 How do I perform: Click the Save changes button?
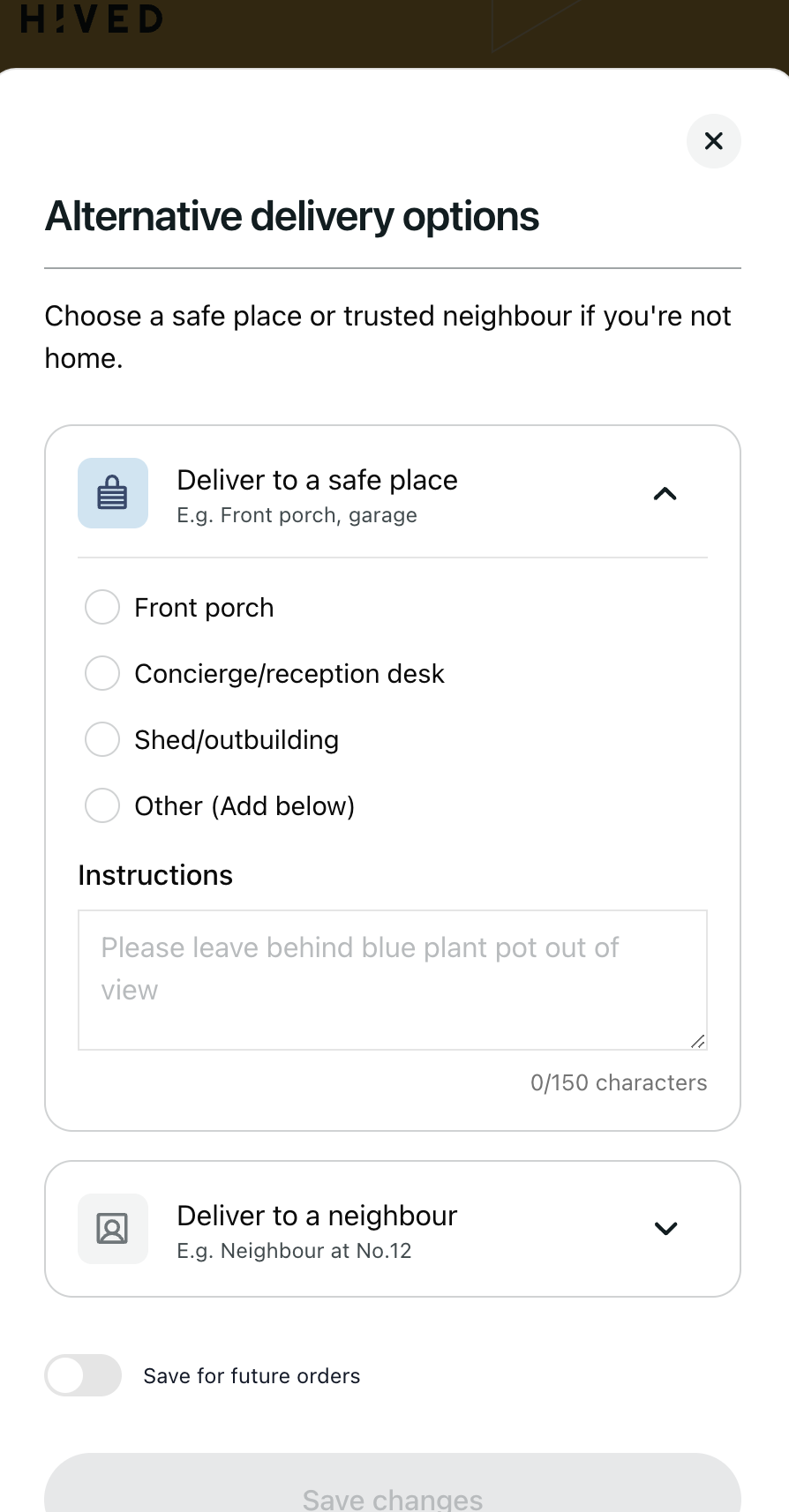click(x=392, y=1491)
